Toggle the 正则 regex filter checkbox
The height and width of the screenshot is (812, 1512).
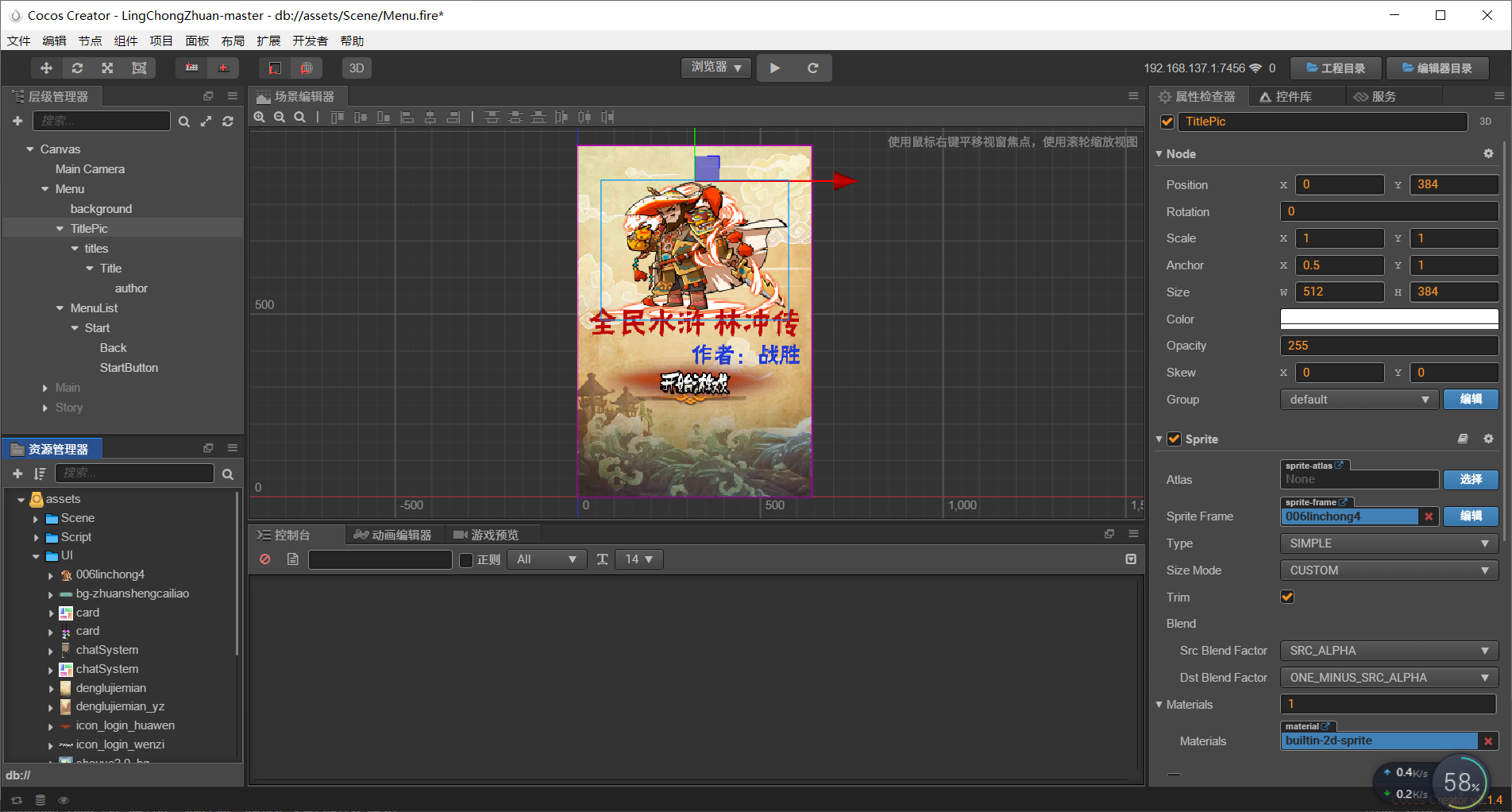click(467, 560)
